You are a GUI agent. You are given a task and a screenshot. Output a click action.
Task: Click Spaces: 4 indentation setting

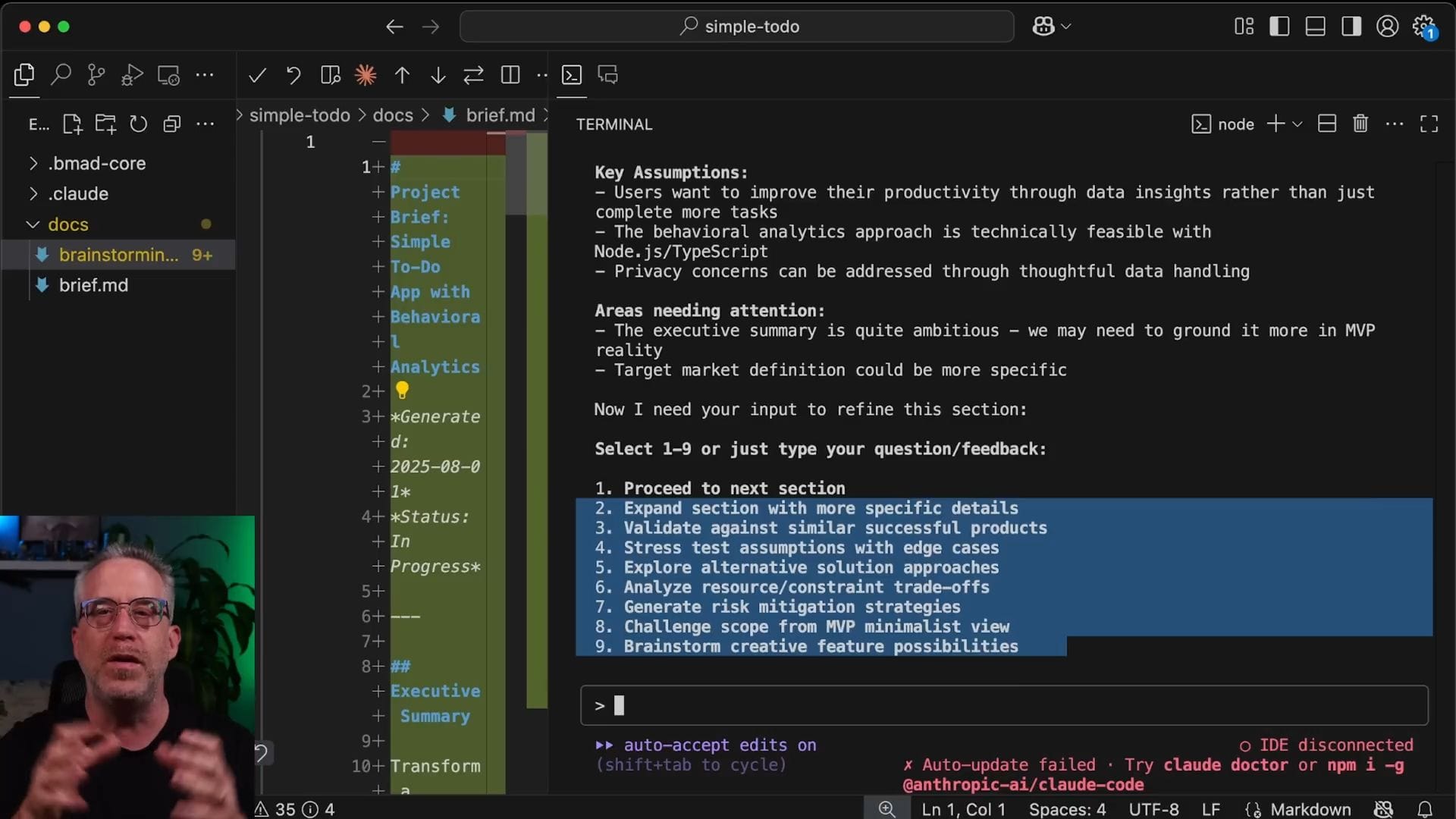pyautogui.click(x=1067, y=809)
